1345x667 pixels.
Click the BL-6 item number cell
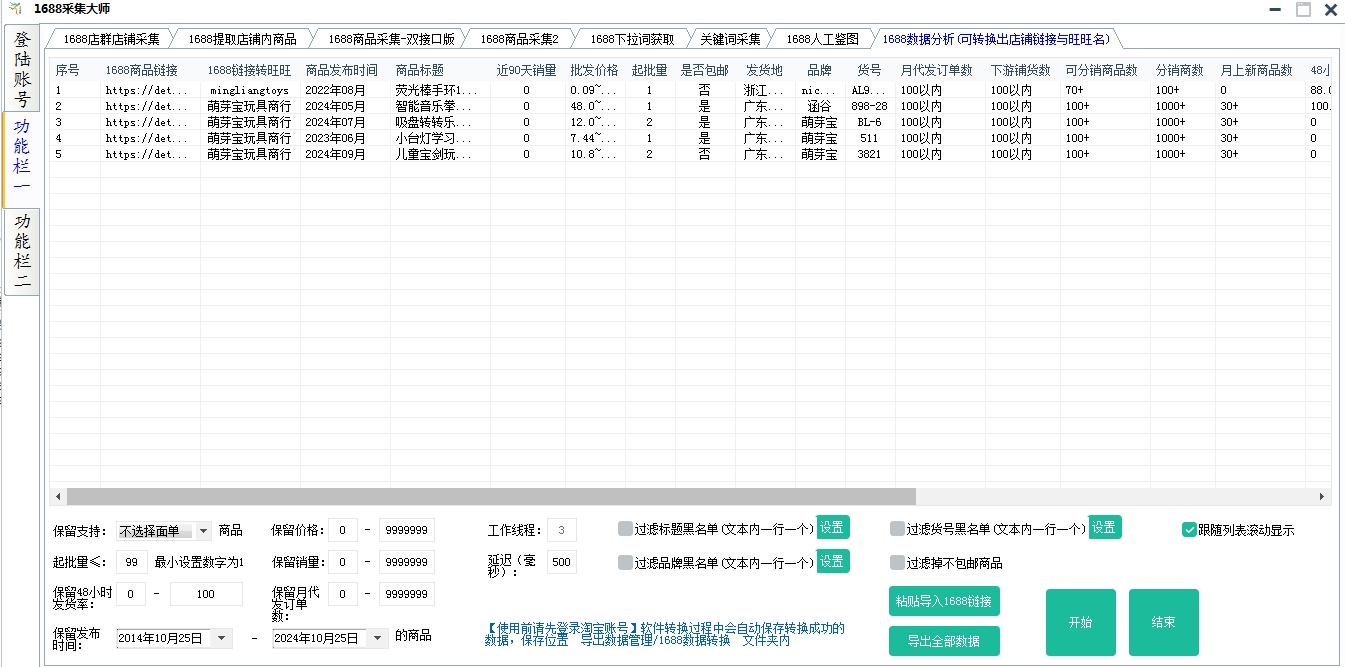[x=869, y=122]
